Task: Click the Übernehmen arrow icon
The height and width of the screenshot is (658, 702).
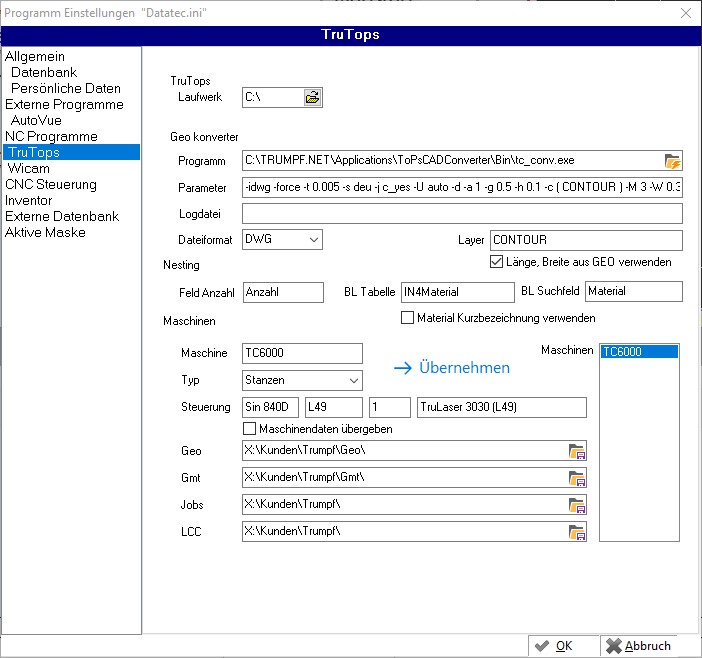Action: [403, 368]
